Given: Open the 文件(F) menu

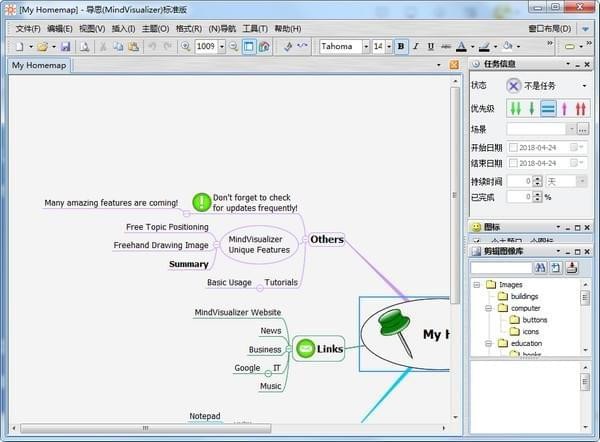Looking at the screenshot, I should (x=29, y=28).
